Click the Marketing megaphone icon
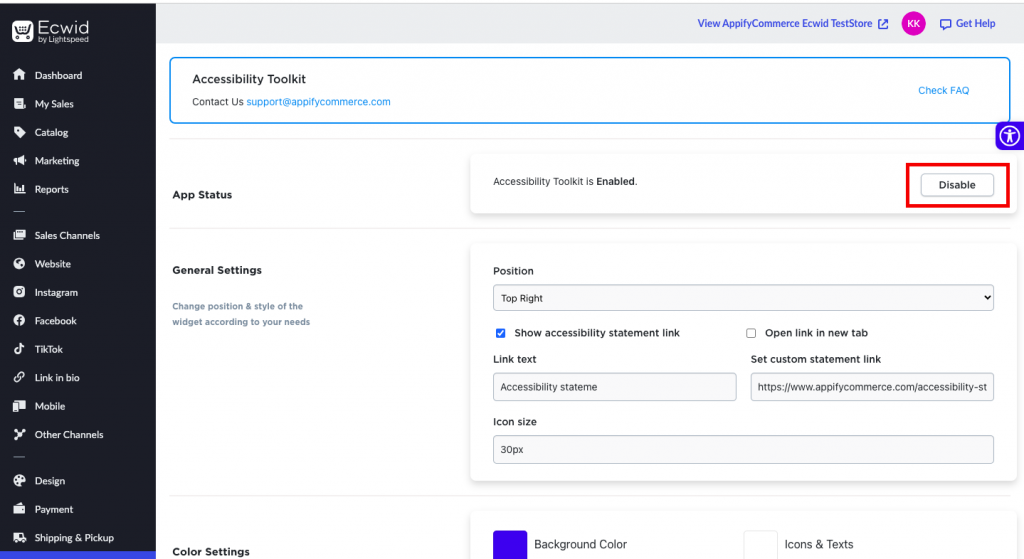Image resolution: width=1024 pixels, height=559 pixels. pos(20,160)
